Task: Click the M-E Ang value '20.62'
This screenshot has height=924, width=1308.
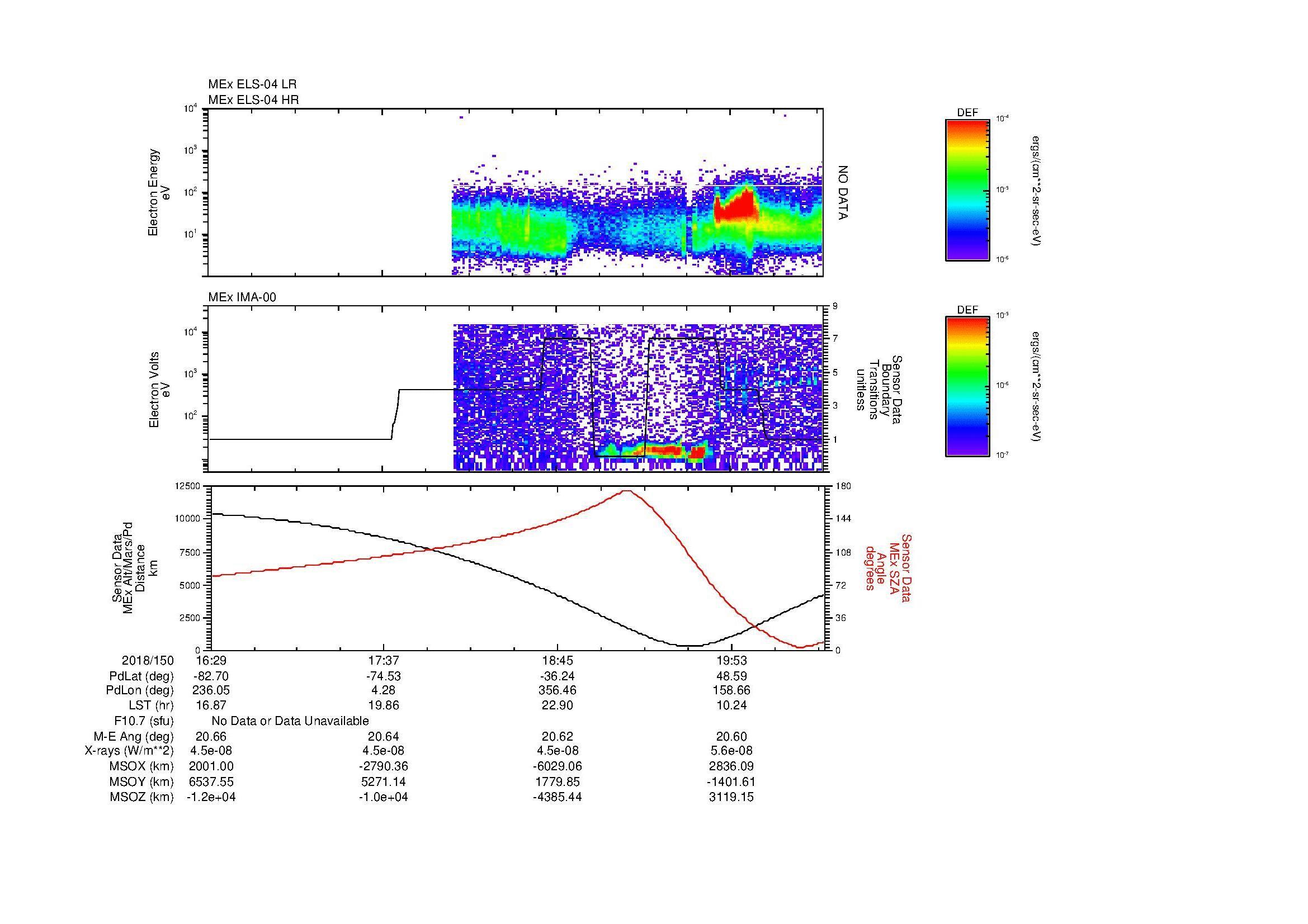Action: [x=558, y=736]
